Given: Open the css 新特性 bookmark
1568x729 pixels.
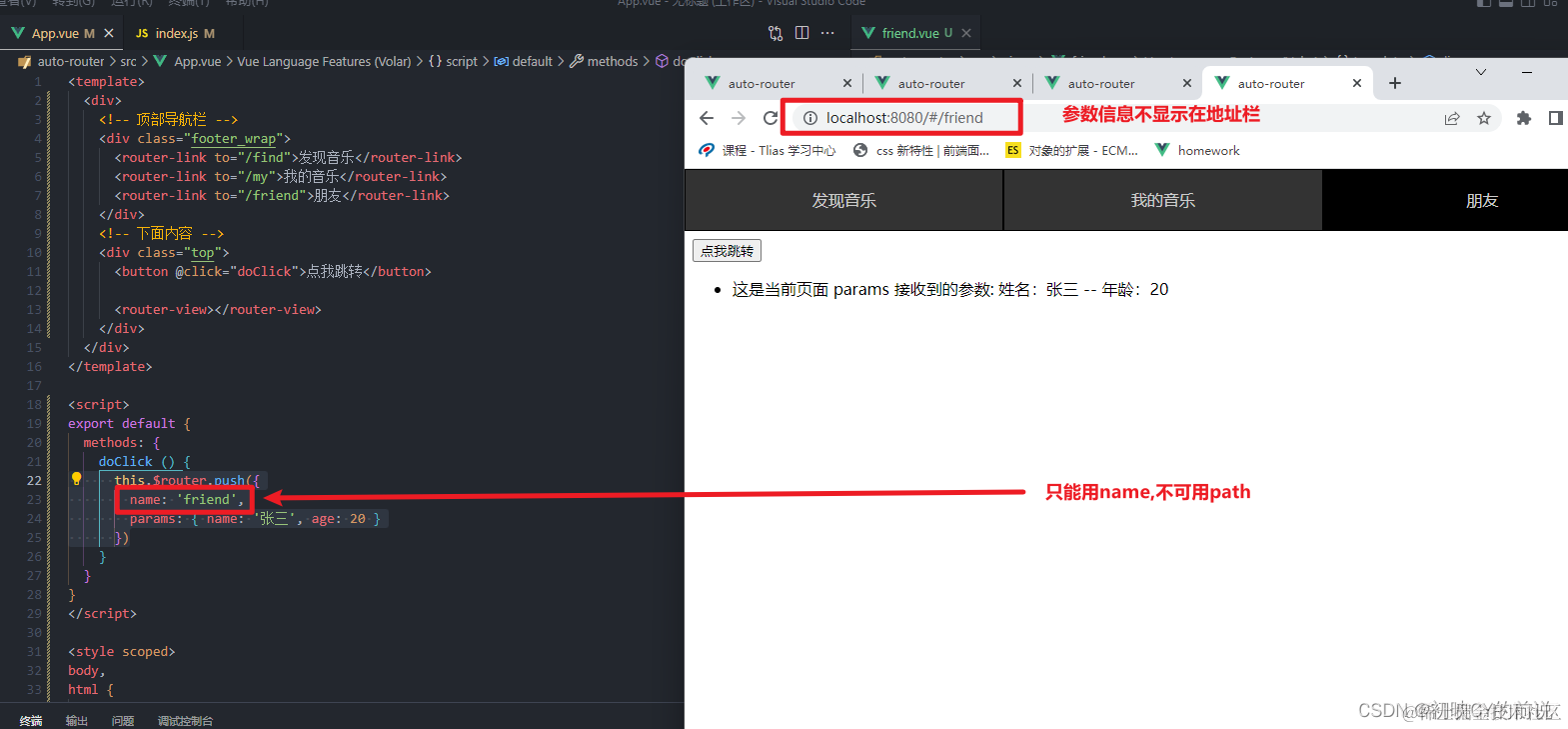Looking at the screenshot, I should click(x=920, y=150).
